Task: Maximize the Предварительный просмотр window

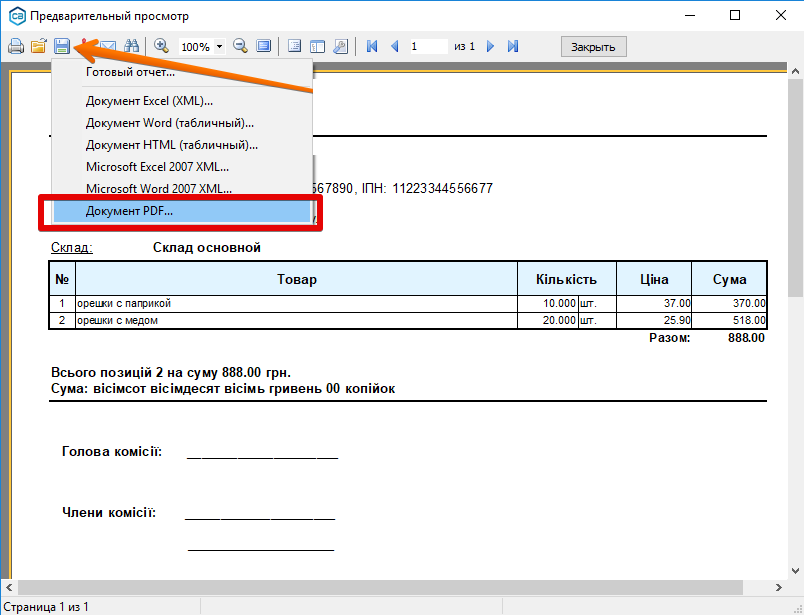Action: click(735, 15)
